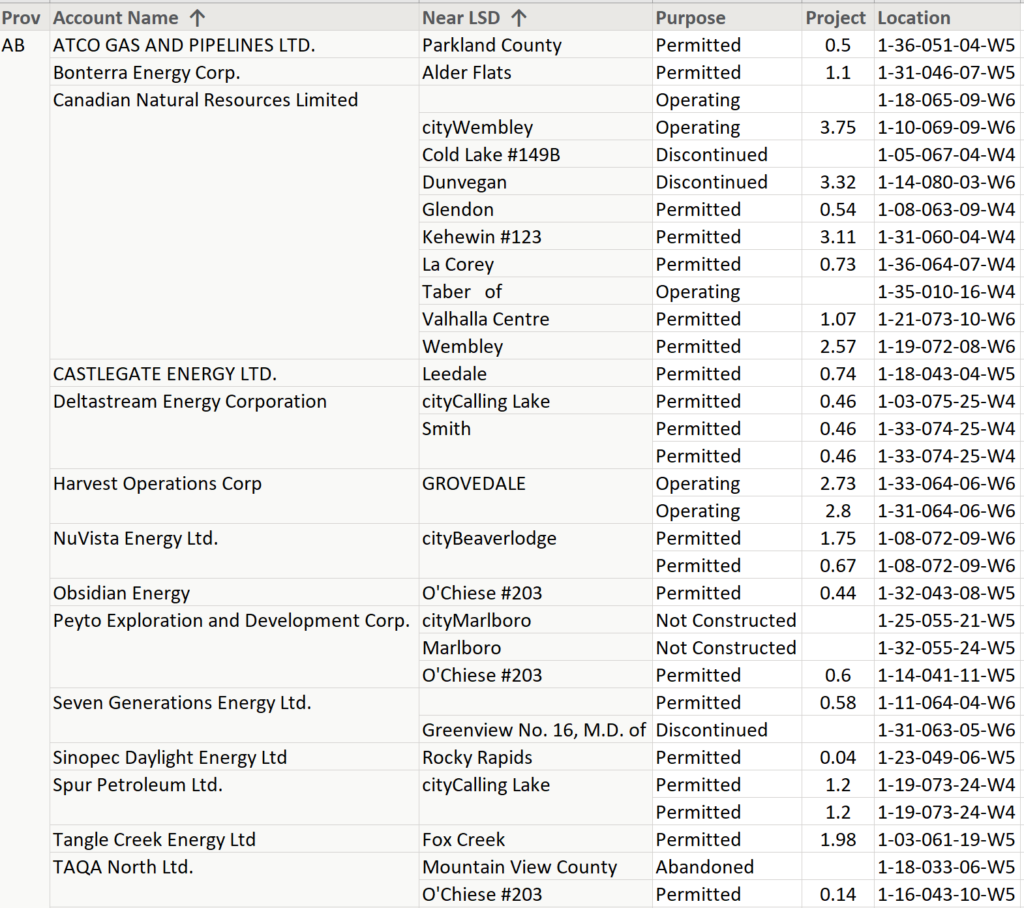
Task: Select project value 3.75
Action: coord(838,127)
